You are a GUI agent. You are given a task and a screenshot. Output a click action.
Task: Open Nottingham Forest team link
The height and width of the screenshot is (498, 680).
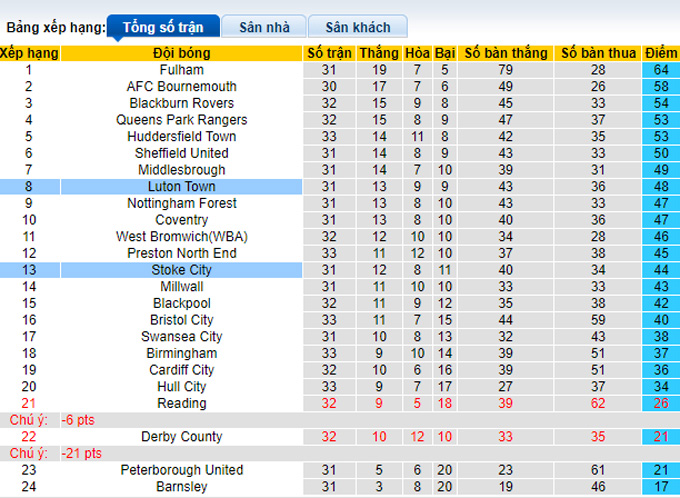point(181,203)
